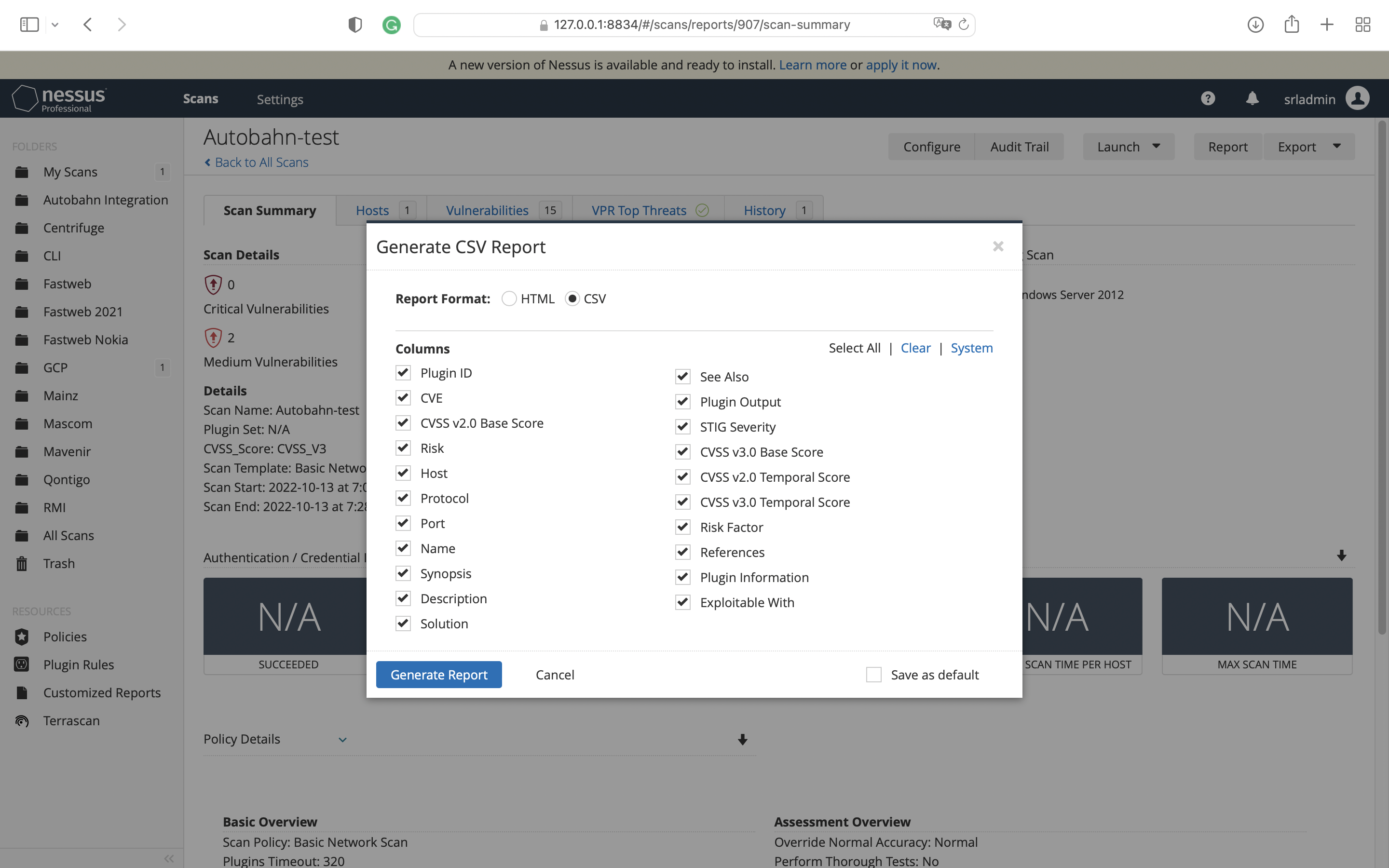Open the Trash bin icon

(x=22, y=563)
